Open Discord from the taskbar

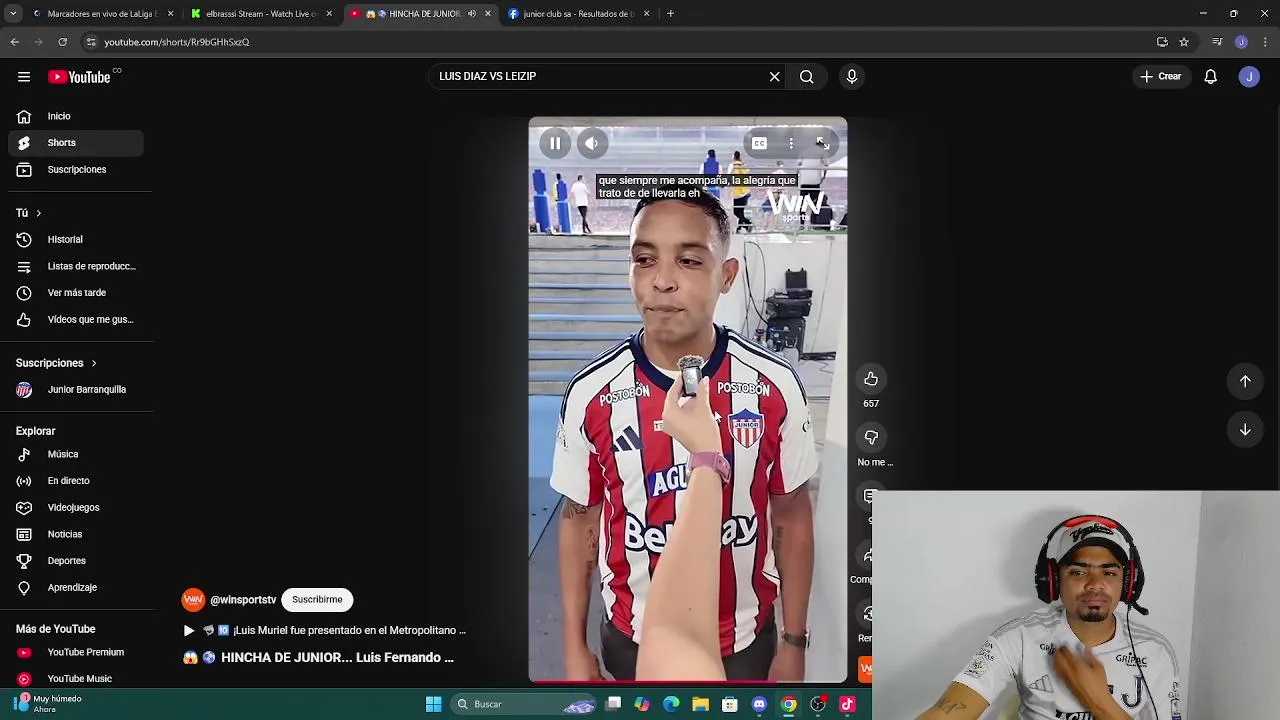759,704
